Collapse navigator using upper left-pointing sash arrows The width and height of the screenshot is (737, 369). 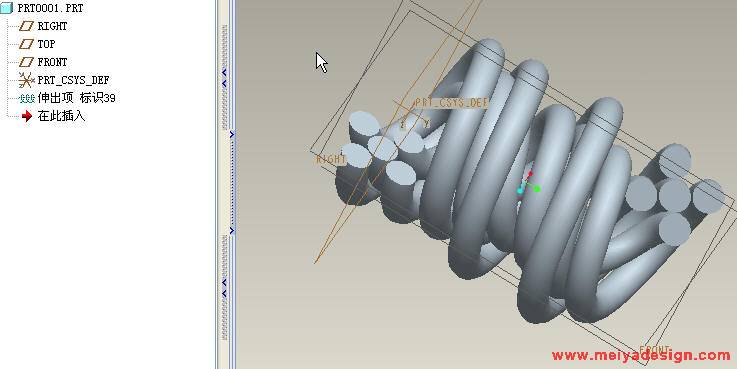(224, 78)
